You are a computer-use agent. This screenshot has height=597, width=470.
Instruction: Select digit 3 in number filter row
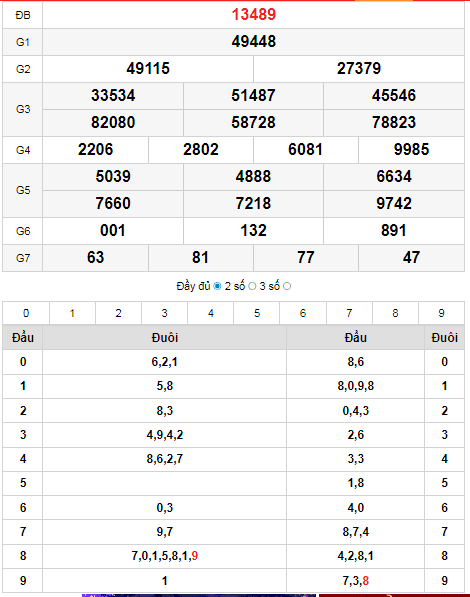[x=164, y=313]
